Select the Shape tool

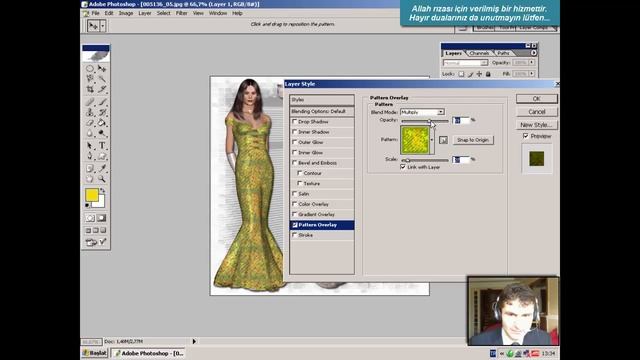point(102,156)
